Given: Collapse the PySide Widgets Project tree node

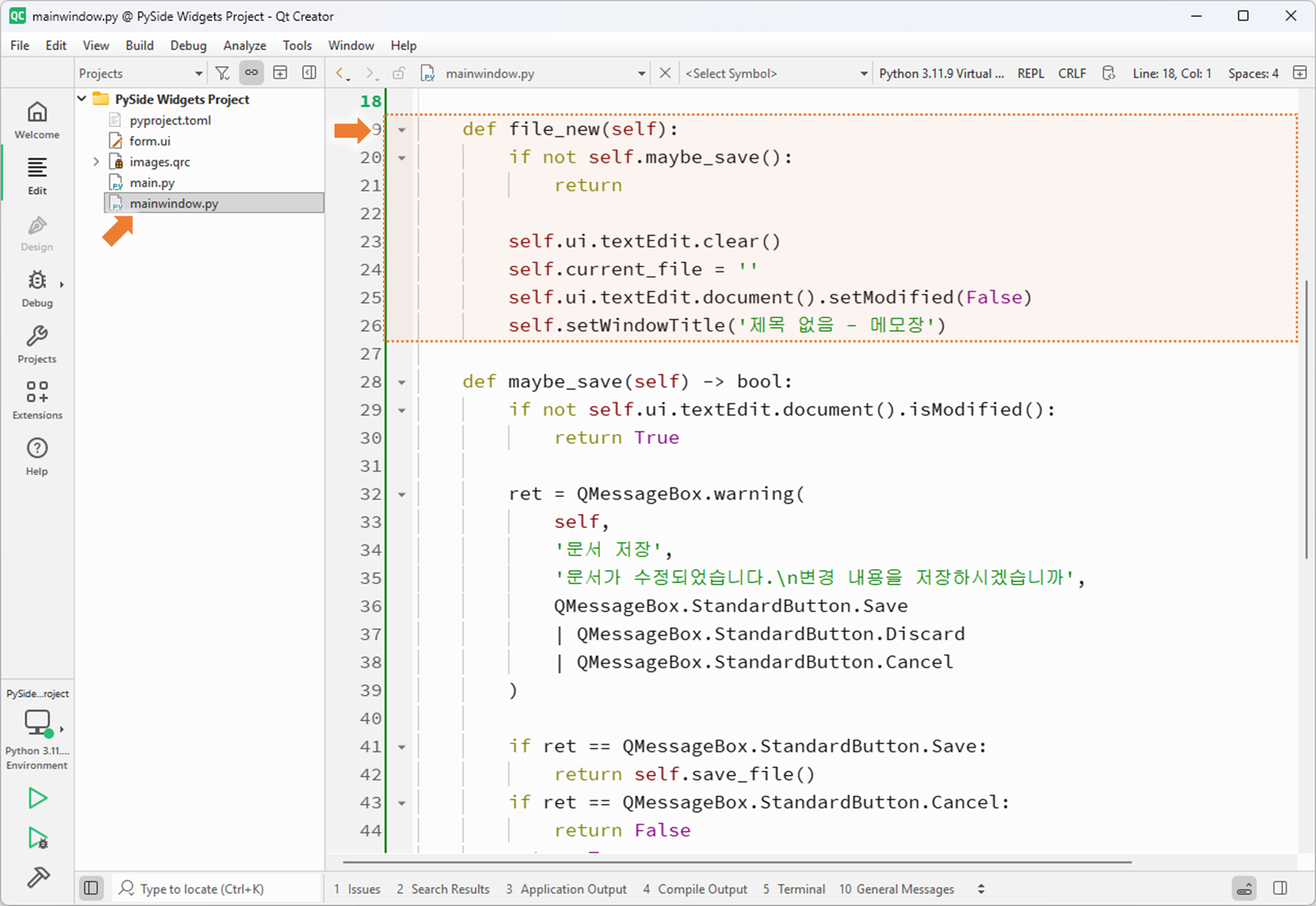Looking at the screenshot, I should pos(83,99).
